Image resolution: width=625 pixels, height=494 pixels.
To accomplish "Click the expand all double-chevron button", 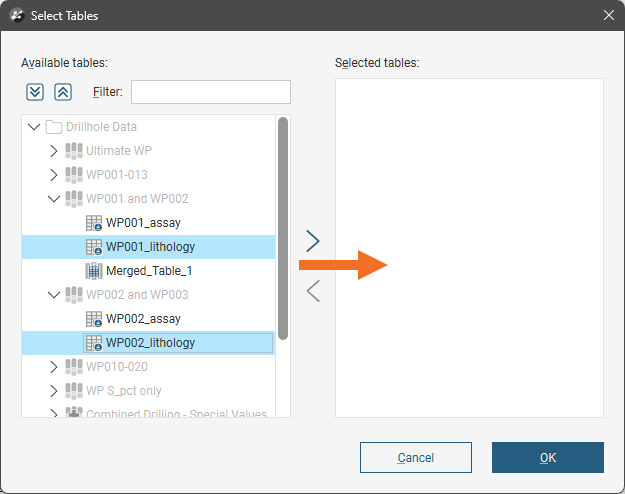I will click(x=35, y=92).
